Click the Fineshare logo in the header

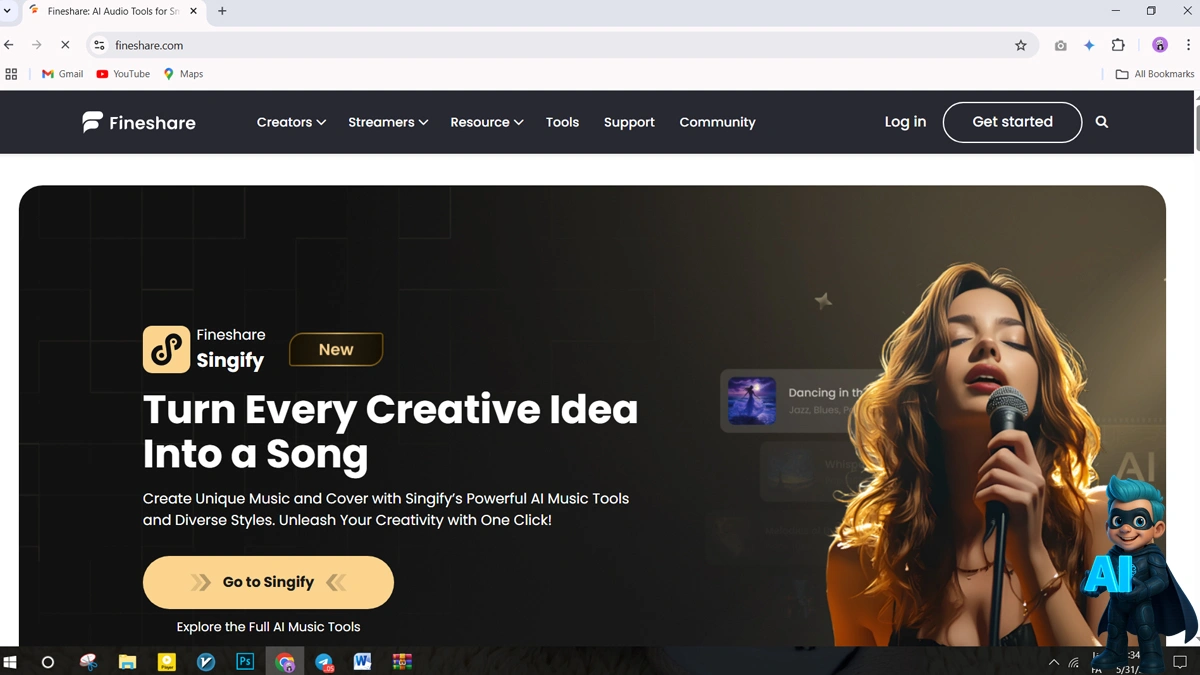point(139,122)
